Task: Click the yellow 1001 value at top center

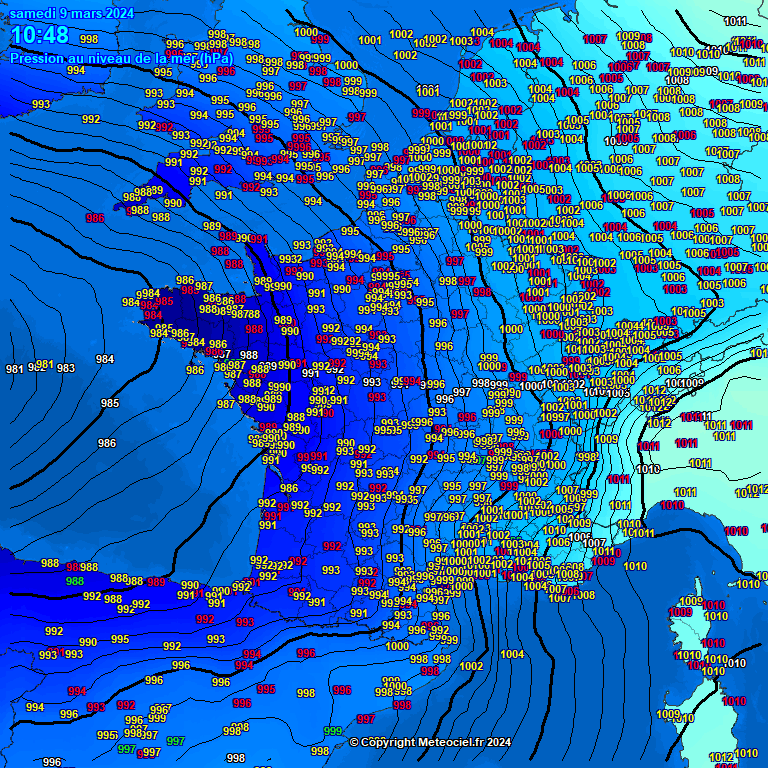Action: (x=370, y=40)
